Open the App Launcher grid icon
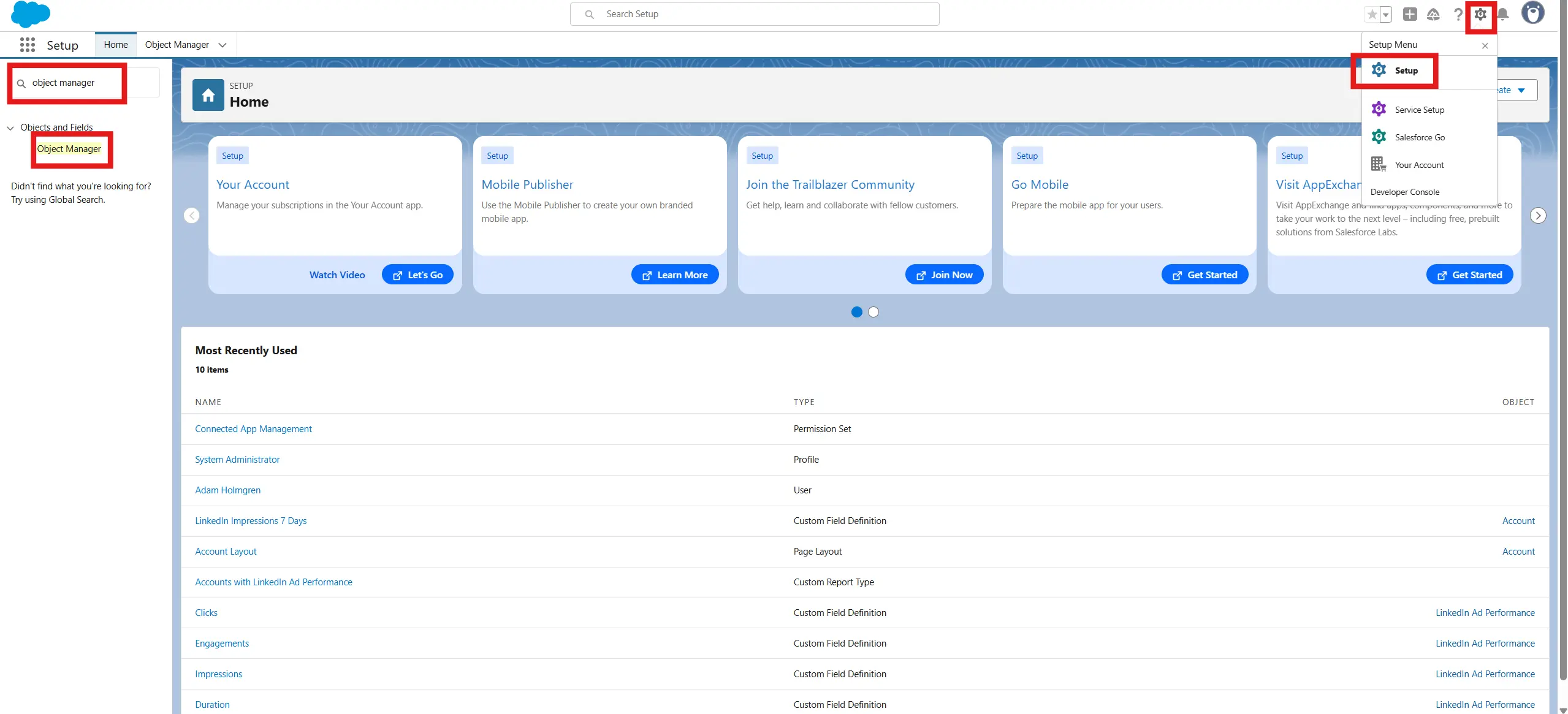1568x714 pixels. pos(27,45)
